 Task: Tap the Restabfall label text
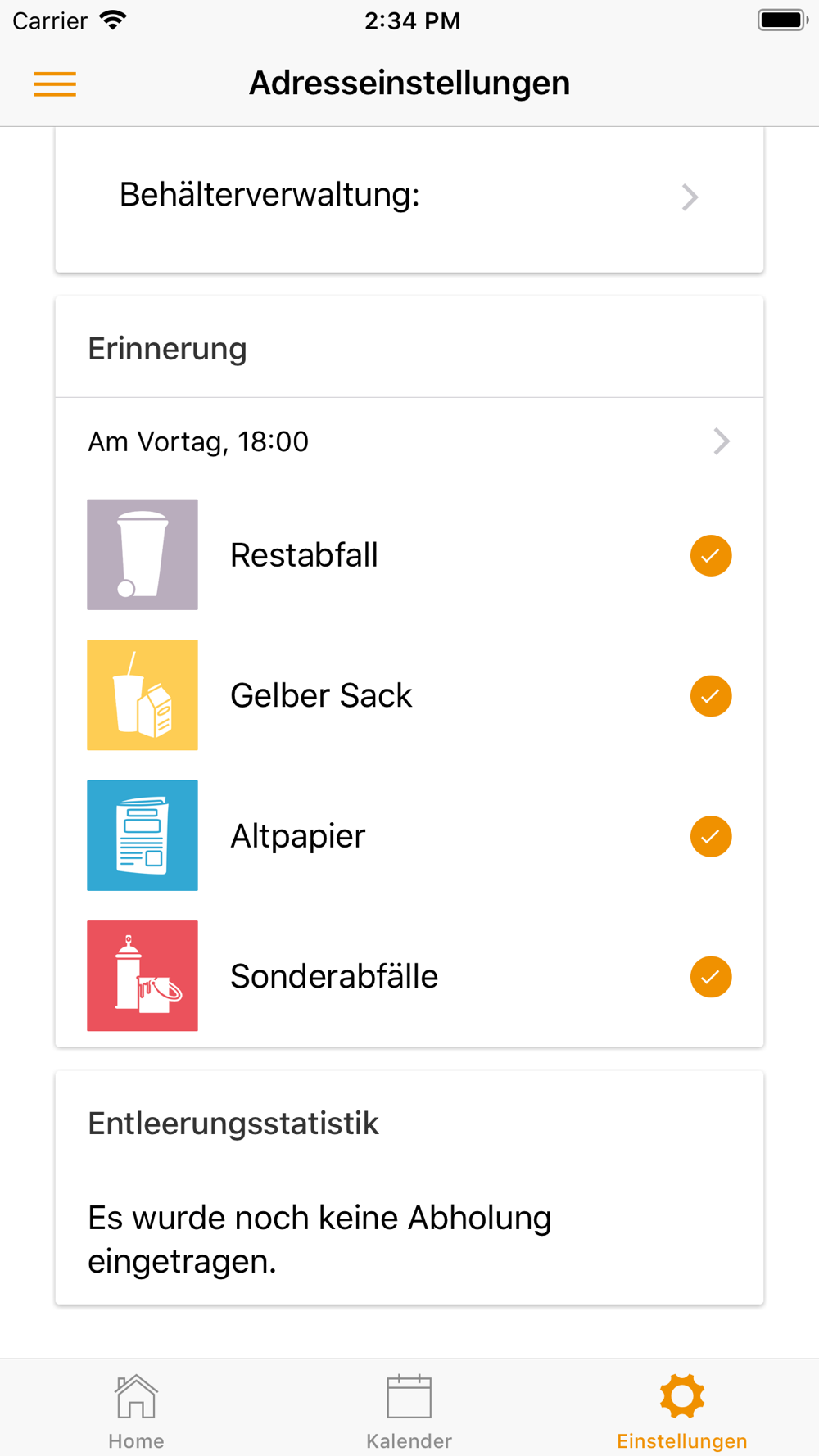[304, 555]
